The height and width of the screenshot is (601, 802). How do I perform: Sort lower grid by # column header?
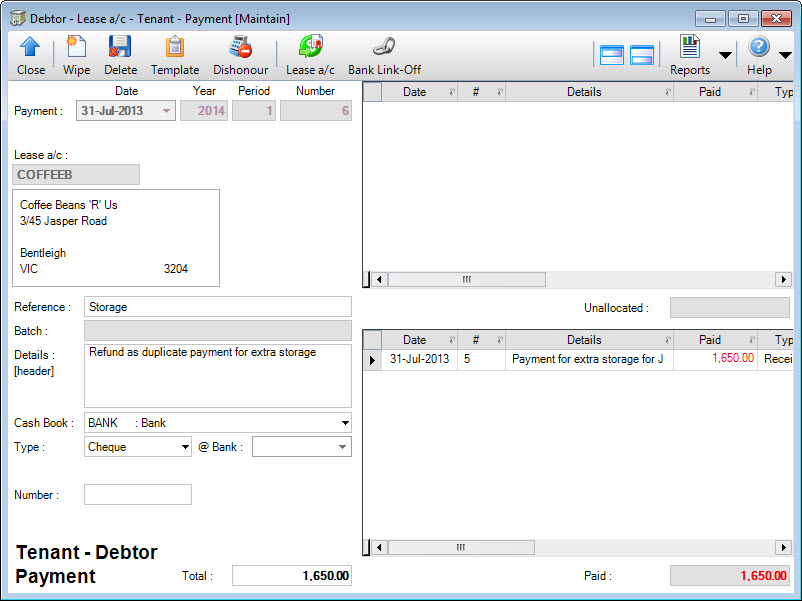click(481, 340)
